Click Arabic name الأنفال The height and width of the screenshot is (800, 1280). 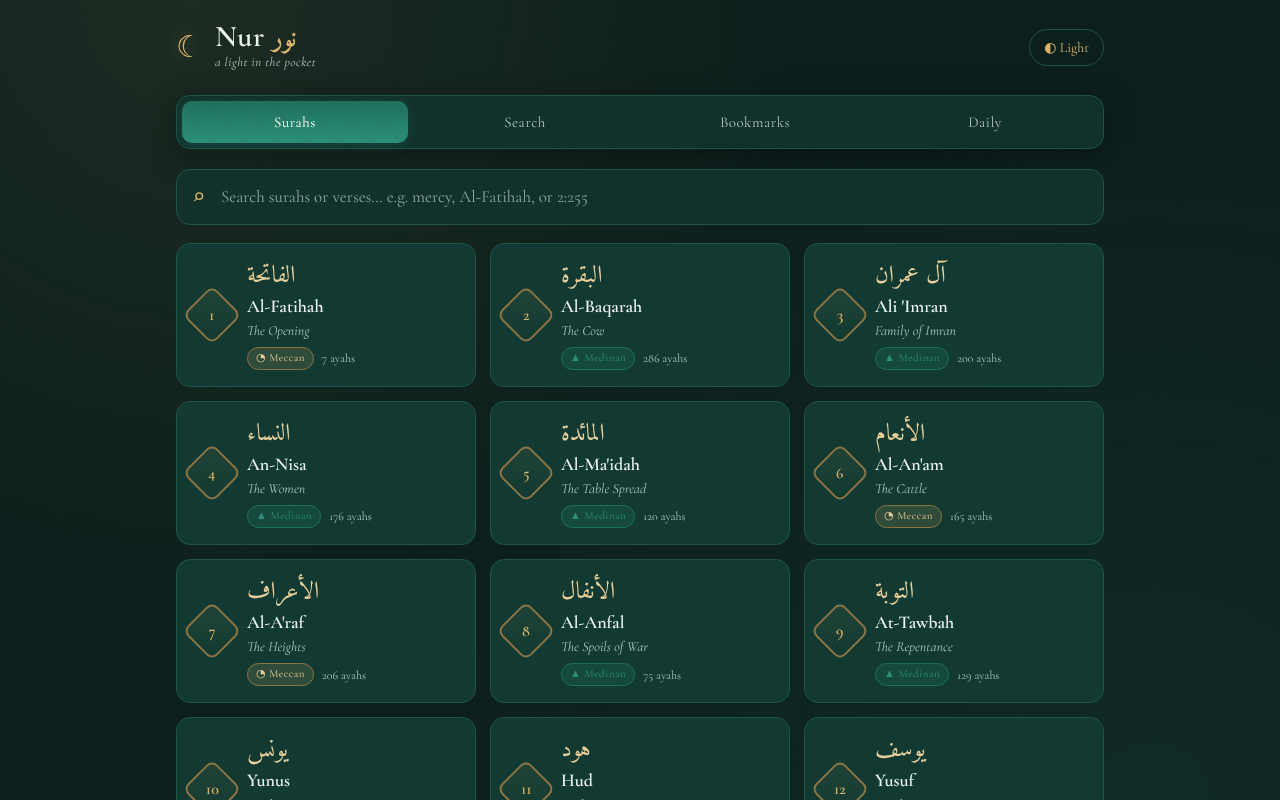pyautogui.click(x=588, y=590)
